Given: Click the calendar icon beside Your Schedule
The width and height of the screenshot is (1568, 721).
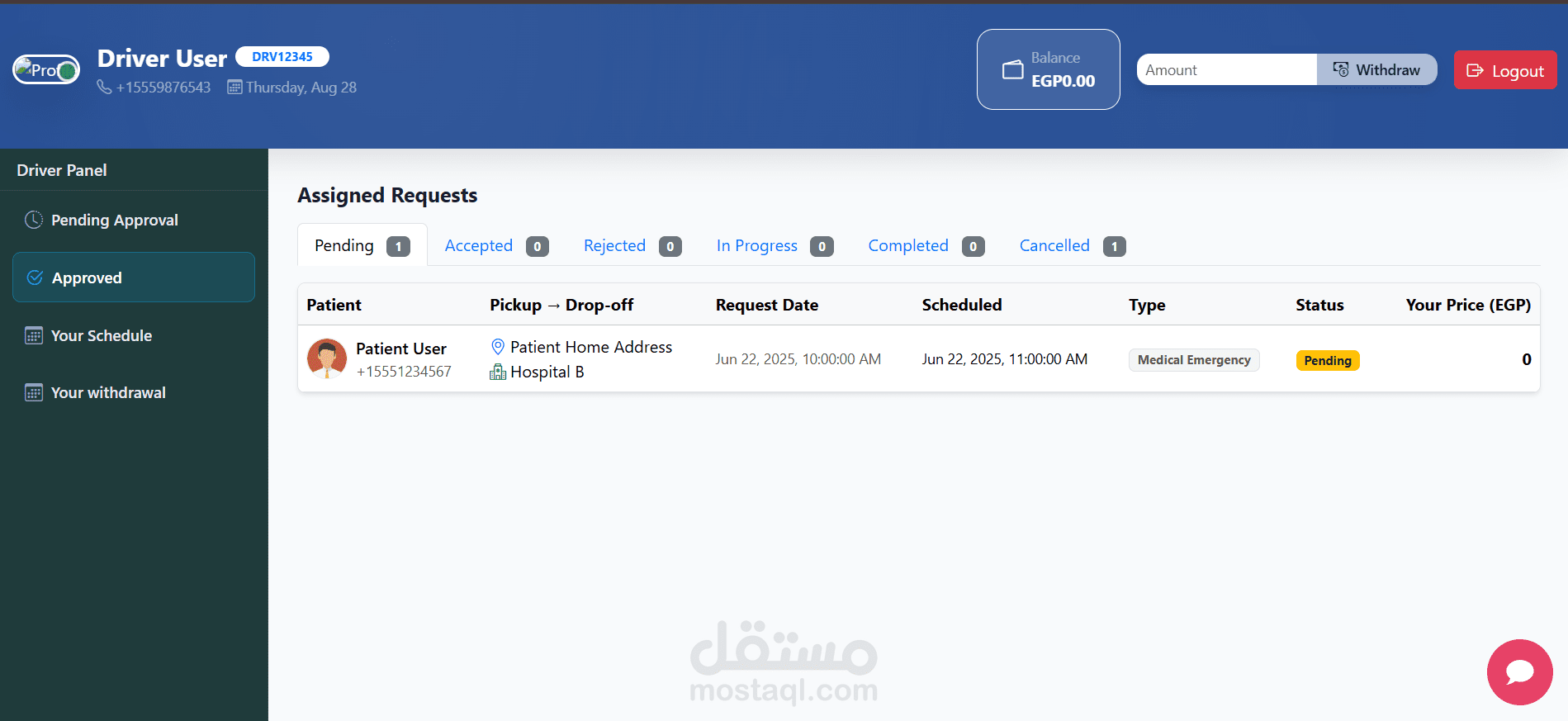Looking at the screenshot, I should 34,335.
